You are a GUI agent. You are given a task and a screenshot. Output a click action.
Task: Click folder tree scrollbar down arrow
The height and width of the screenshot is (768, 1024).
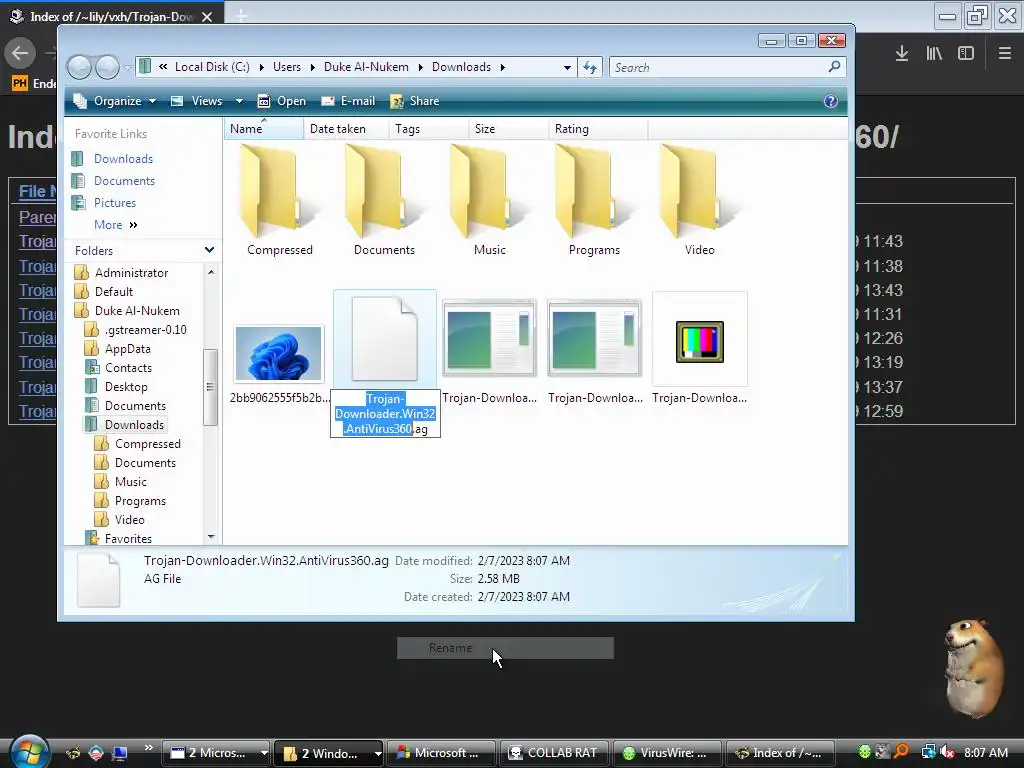point(210,537)
